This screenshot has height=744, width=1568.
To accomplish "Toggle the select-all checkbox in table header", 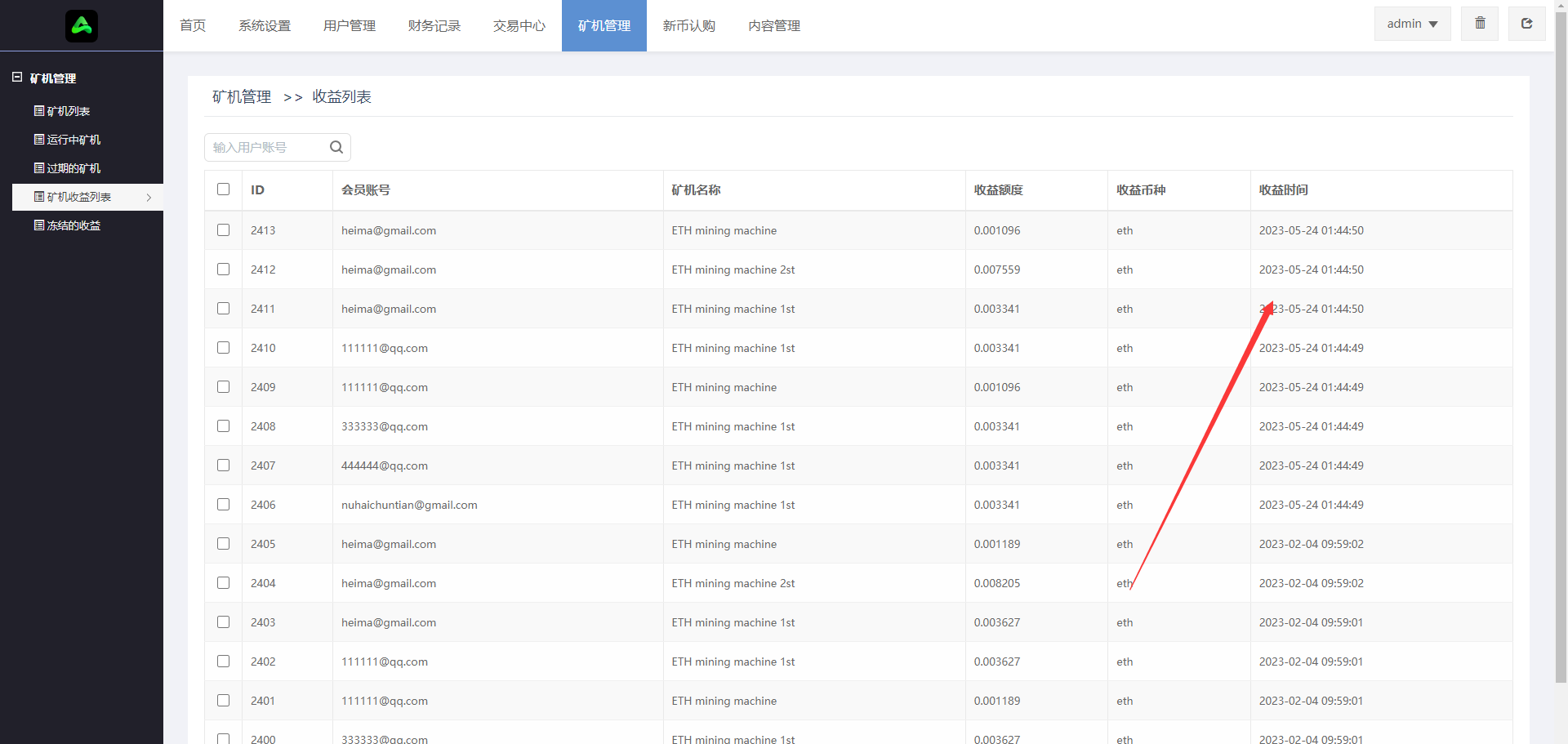I will tap(224, 189).
